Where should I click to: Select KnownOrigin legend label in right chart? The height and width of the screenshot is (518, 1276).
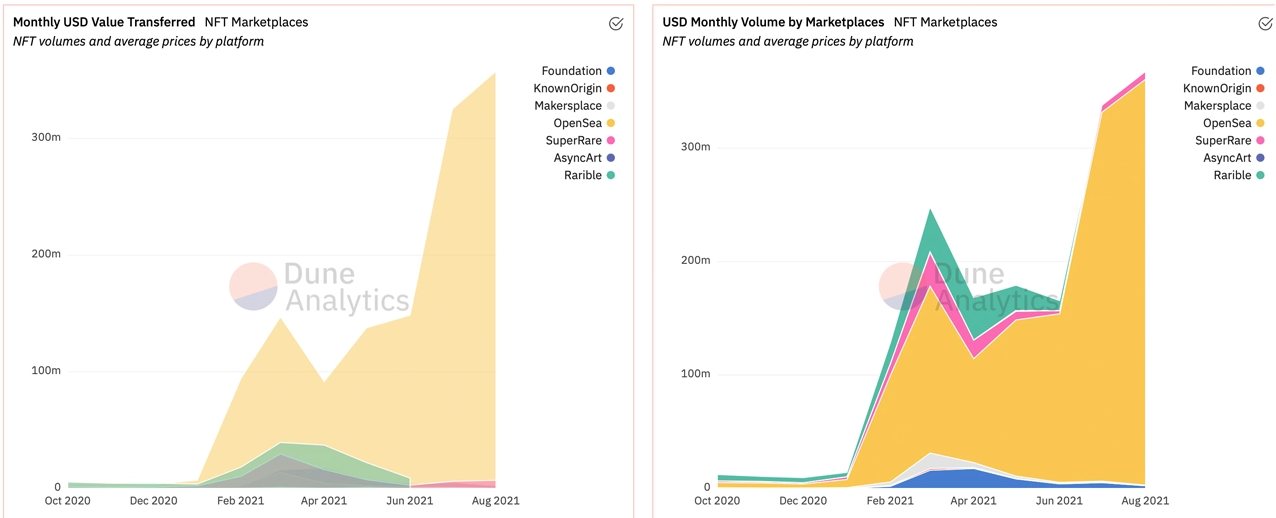[x=1218, y=88]
